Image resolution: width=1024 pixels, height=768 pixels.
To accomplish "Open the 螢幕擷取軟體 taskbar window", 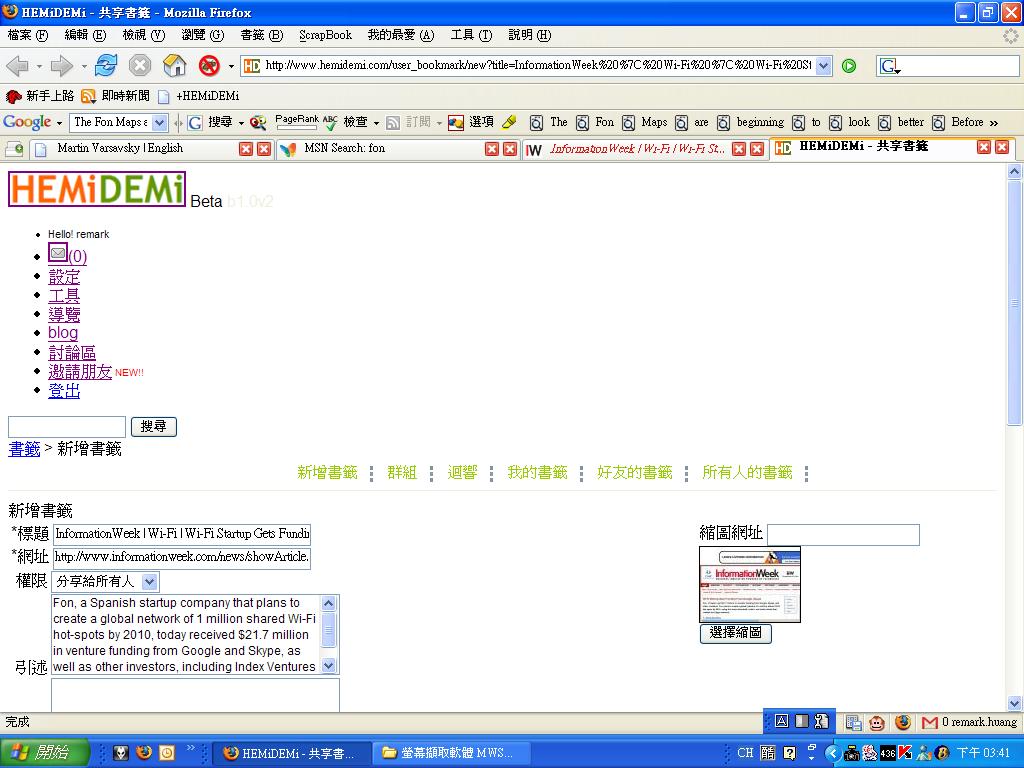I will 451,753.
